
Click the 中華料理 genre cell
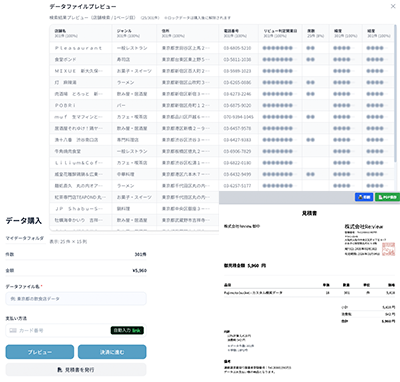134,174
